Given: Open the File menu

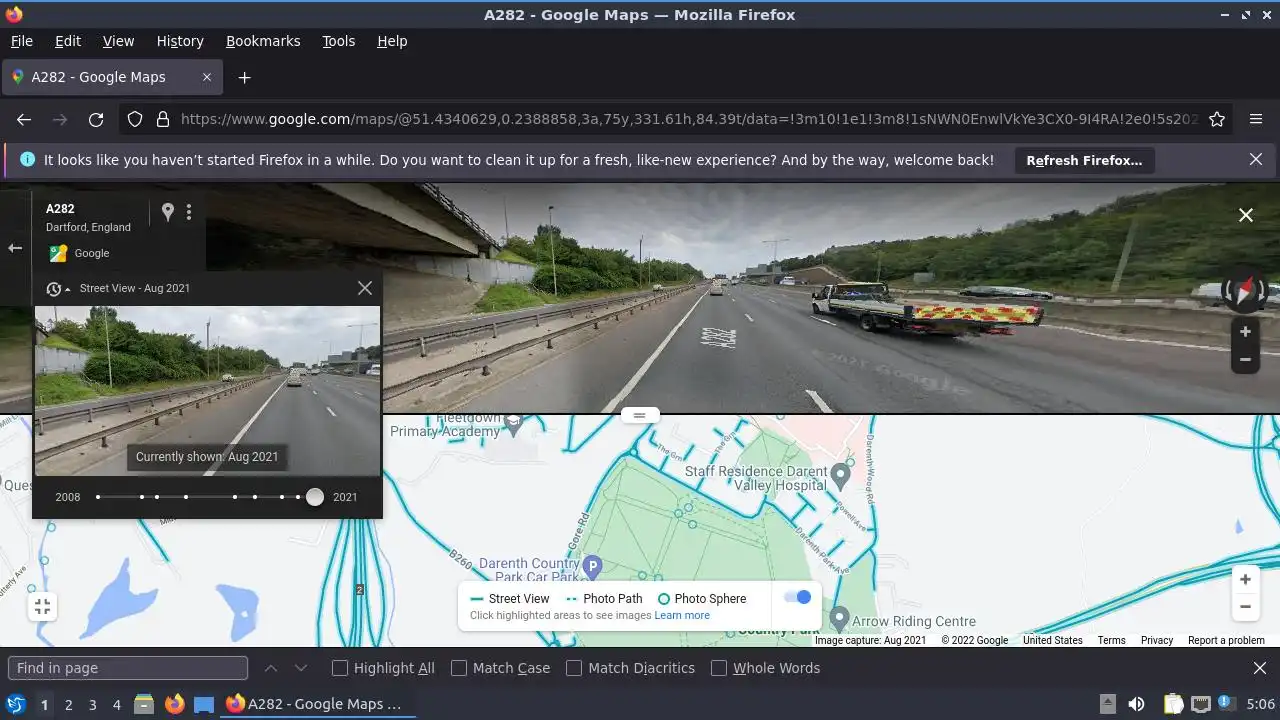Looking at the screenshot, I should click(x=21, y=41).
